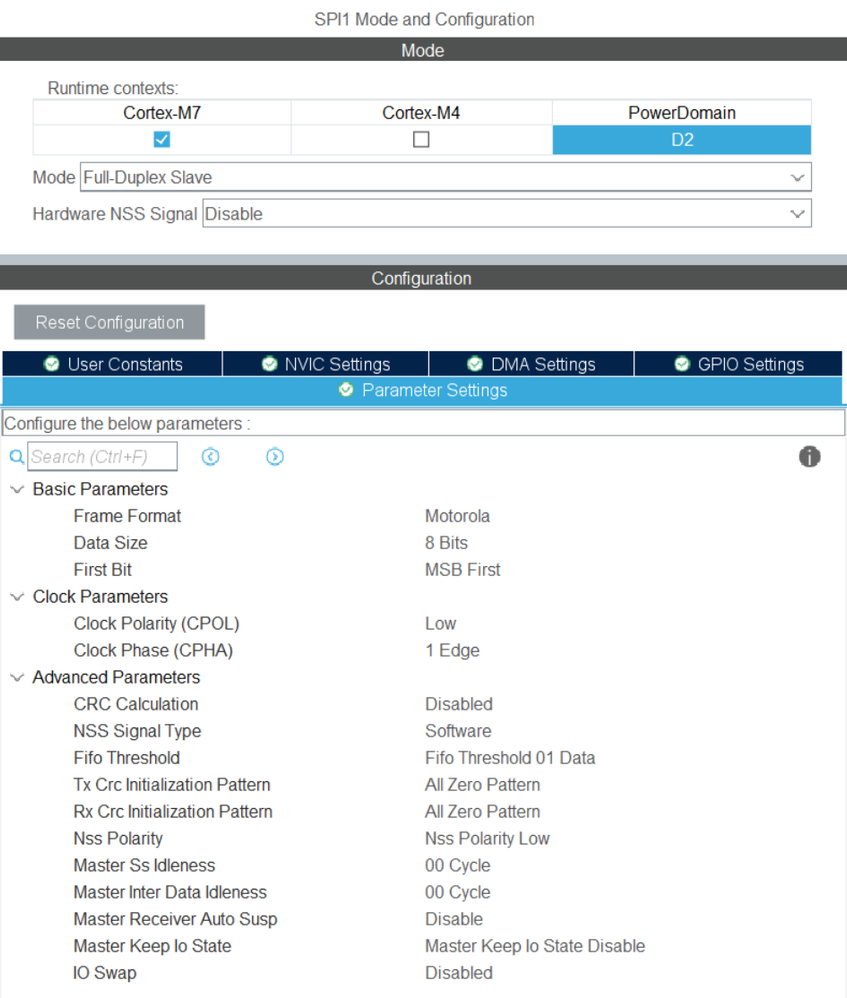Click the Frame Format value Motorola
847x998 pixels.
point(458,516)
